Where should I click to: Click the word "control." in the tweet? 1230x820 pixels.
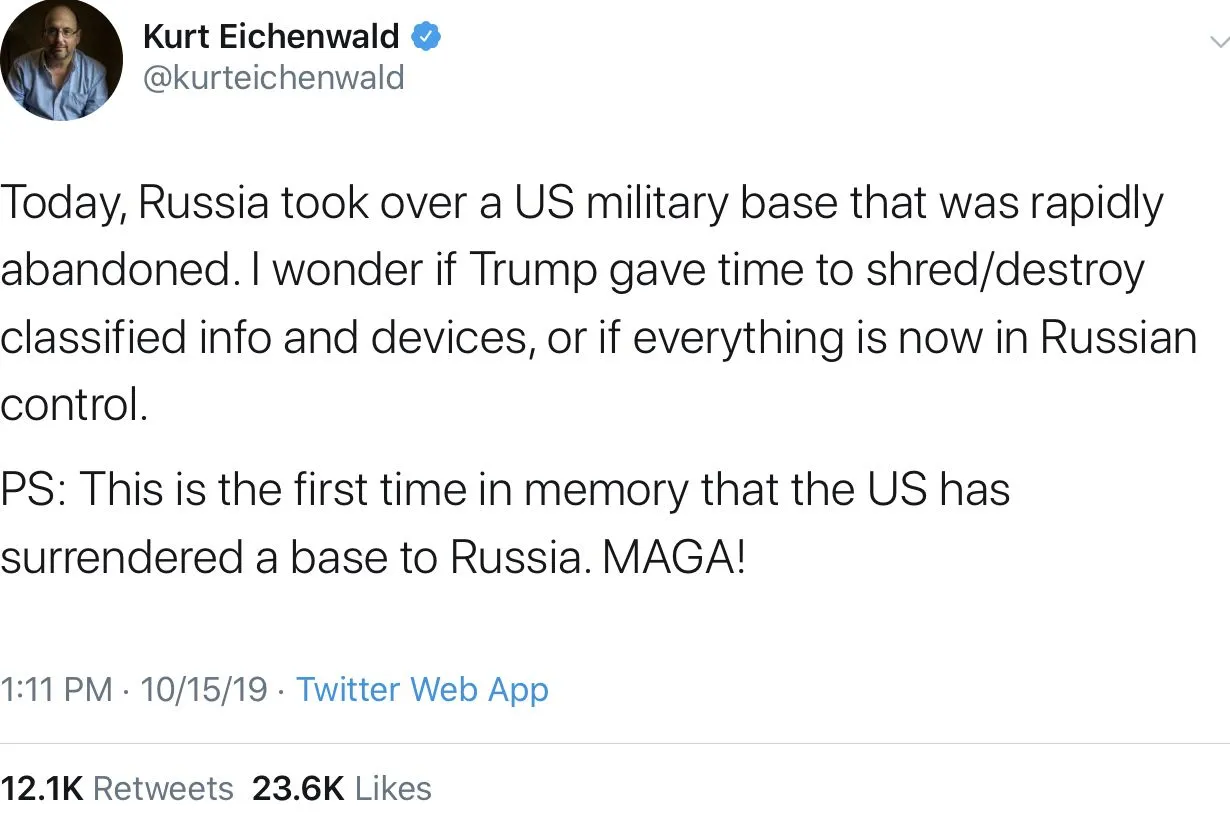[x=73, y=404]
